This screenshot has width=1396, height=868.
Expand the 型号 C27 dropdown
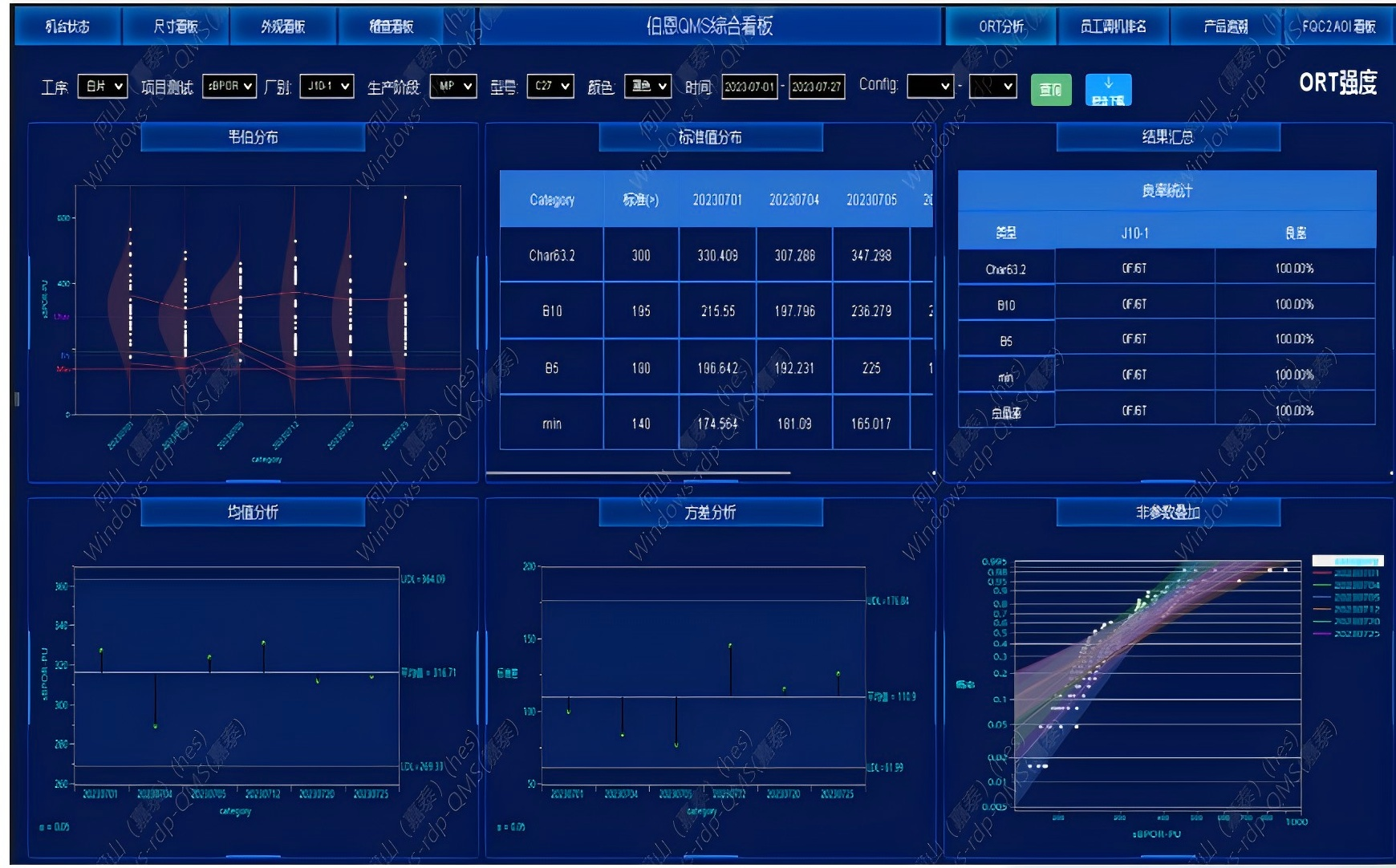(x=550, y=86)
